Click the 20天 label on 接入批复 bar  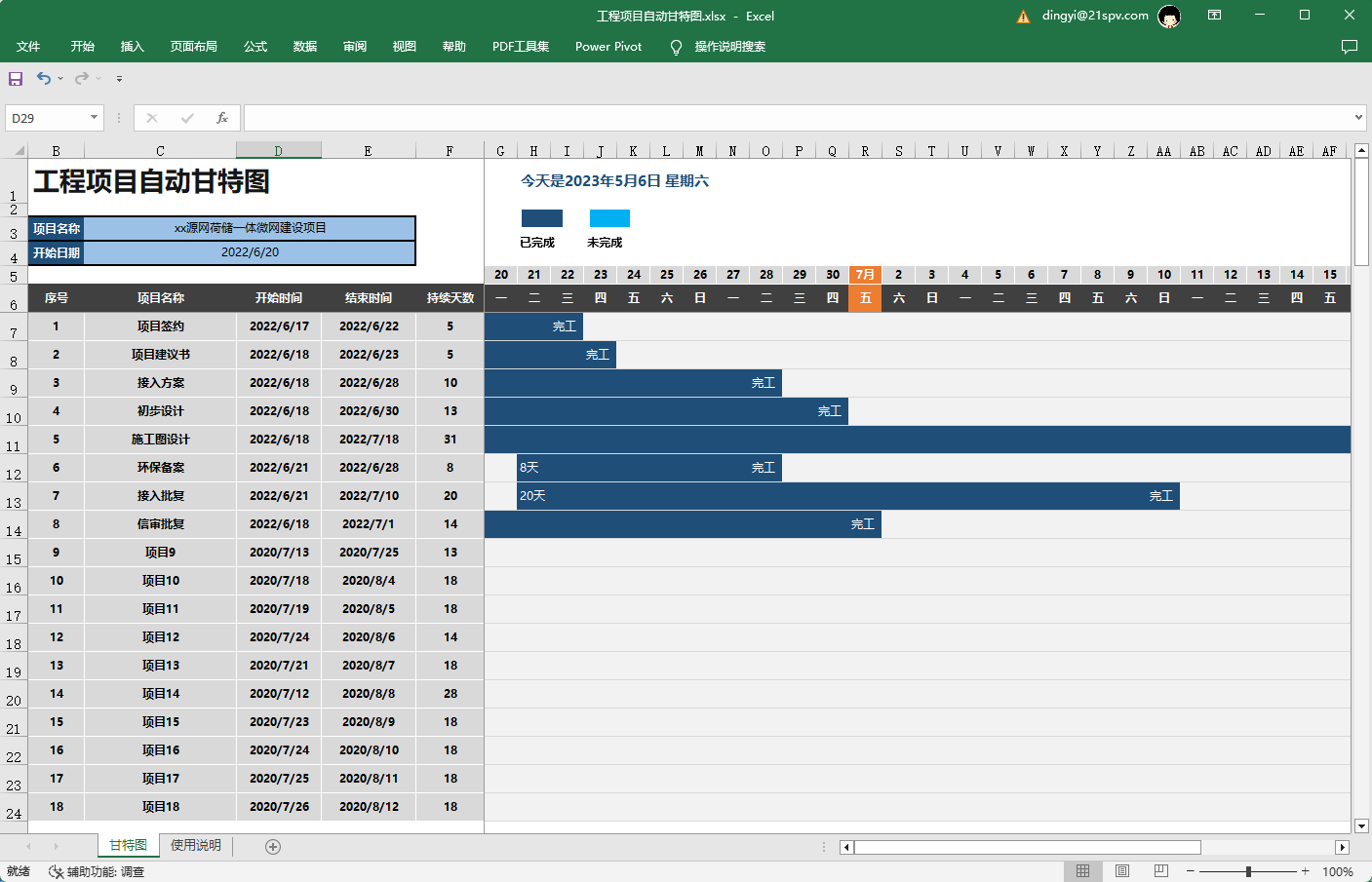click(532, 496)
